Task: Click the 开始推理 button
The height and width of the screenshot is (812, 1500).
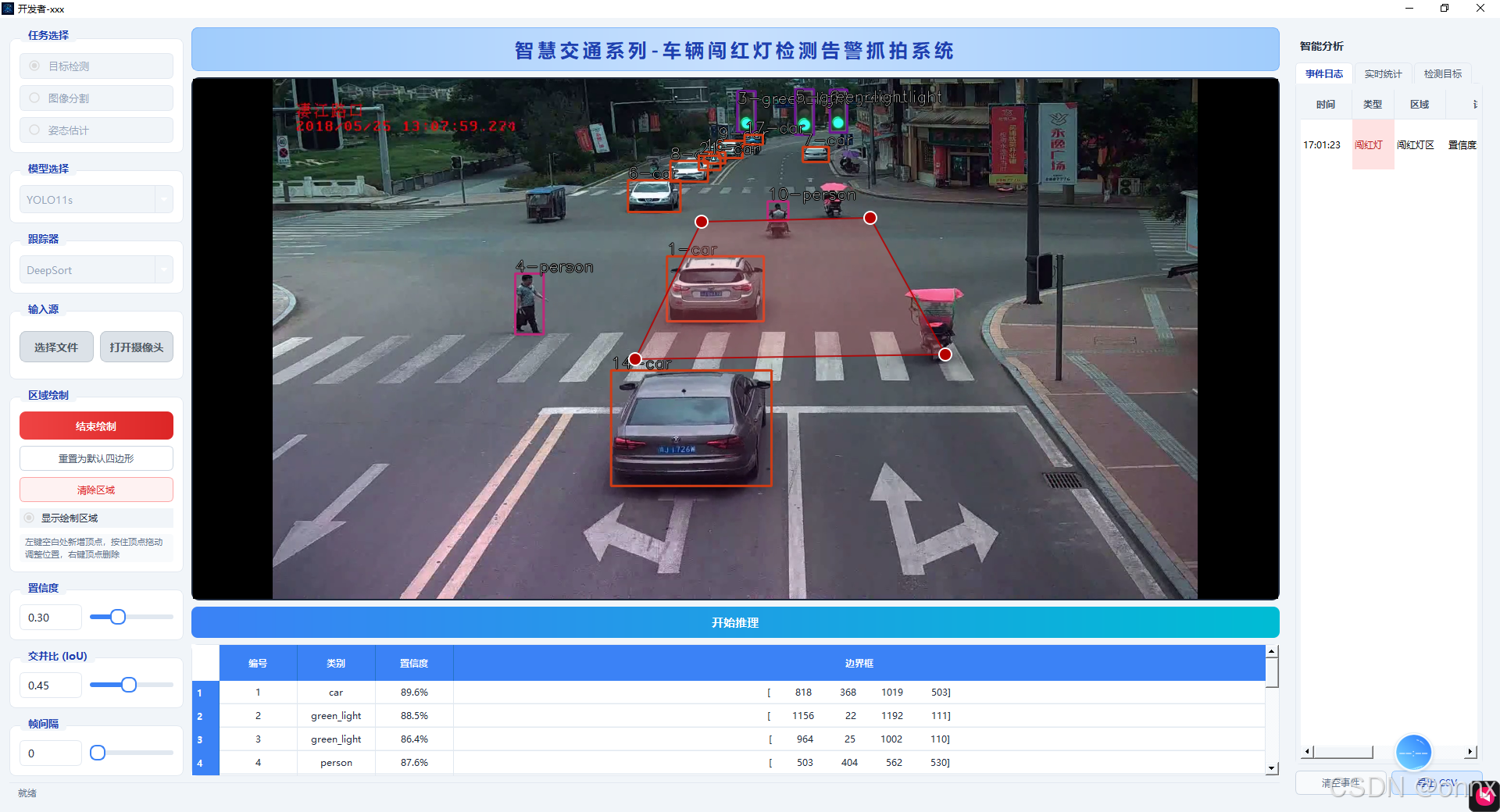Action: [735, 622]
